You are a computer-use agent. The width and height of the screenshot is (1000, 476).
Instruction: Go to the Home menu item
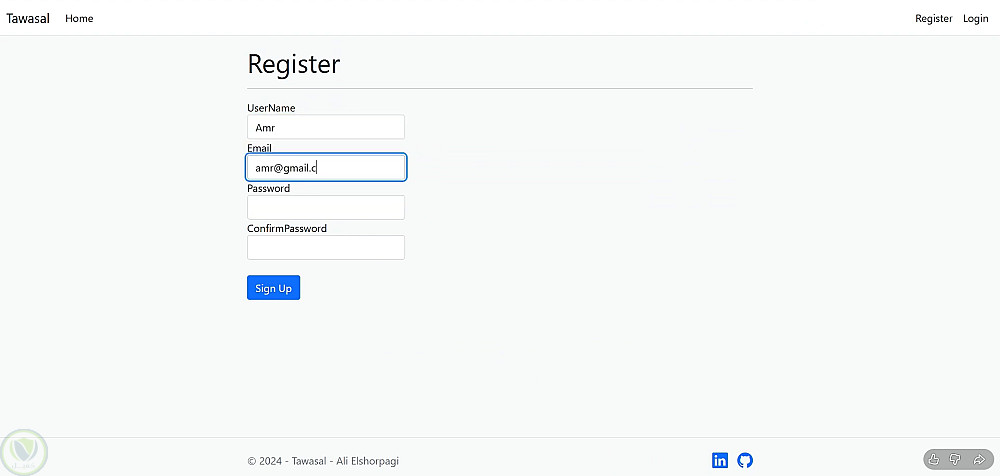(x=79, y=18)
